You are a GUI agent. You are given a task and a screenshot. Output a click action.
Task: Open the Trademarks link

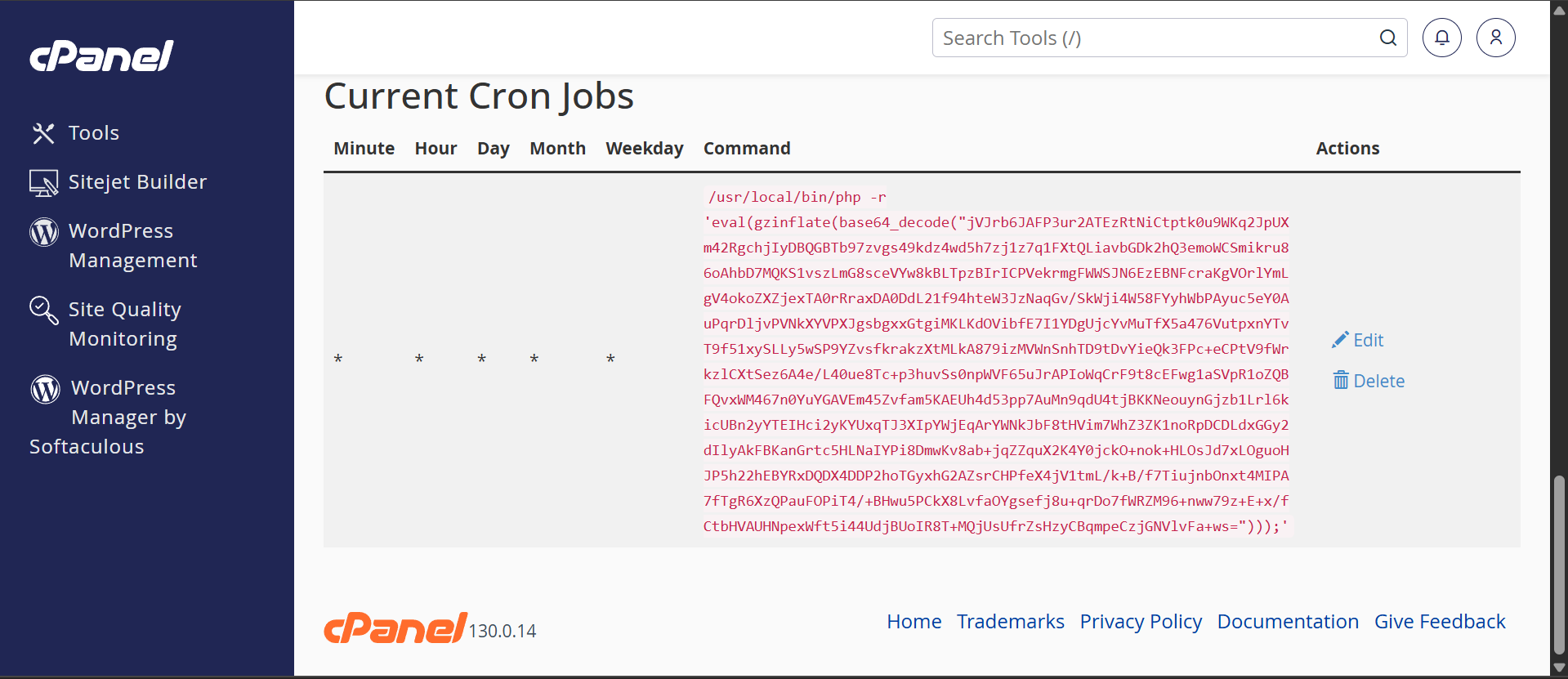click(1010, 622)
